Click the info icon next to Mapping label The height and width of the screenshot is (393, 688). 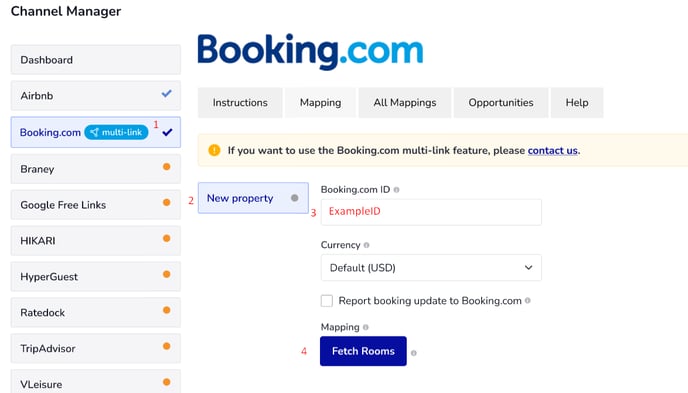coord(366,327)
